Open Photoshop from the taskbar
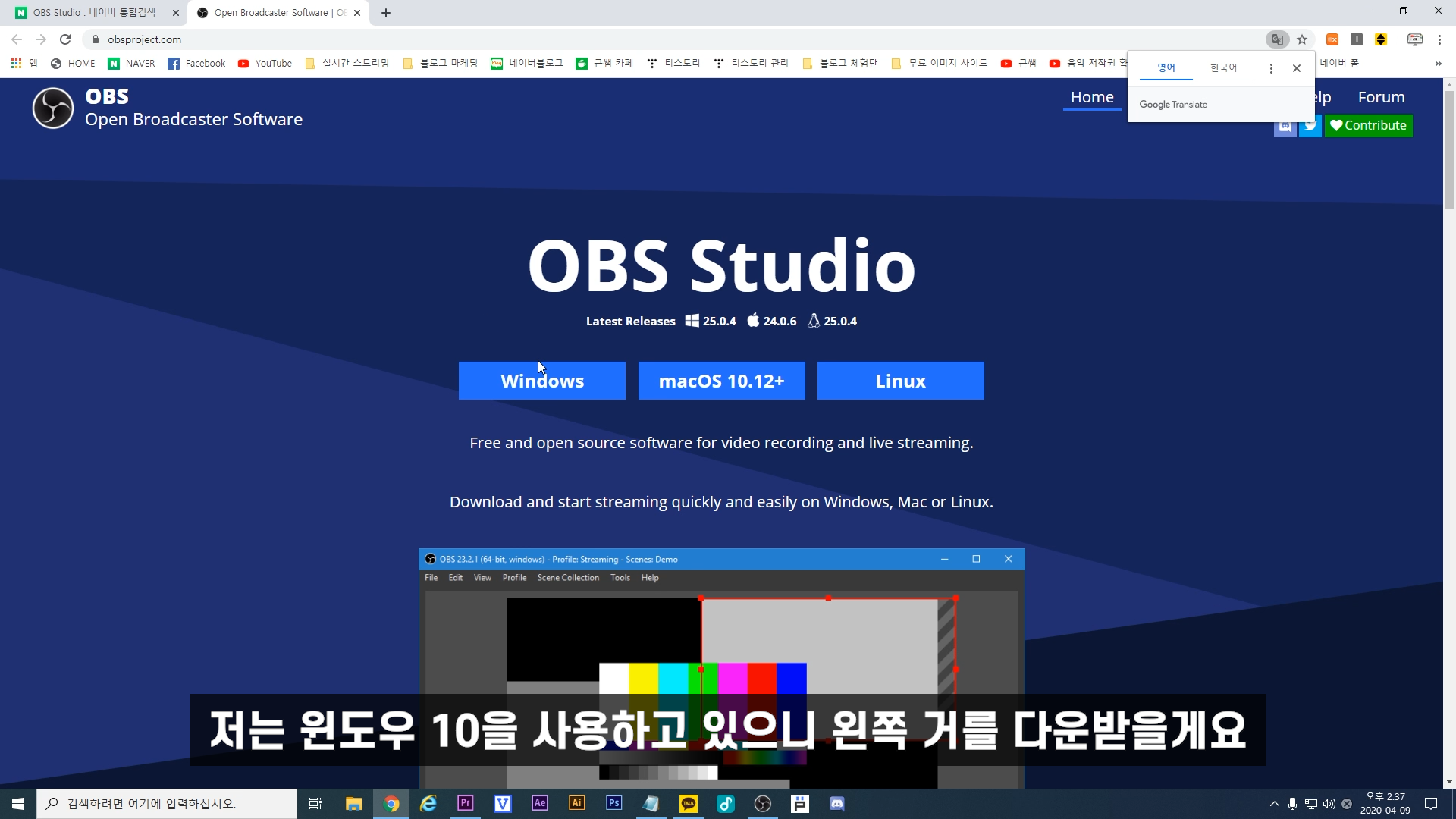Viewport: 1456px width, 819px height. click(613, 803)
